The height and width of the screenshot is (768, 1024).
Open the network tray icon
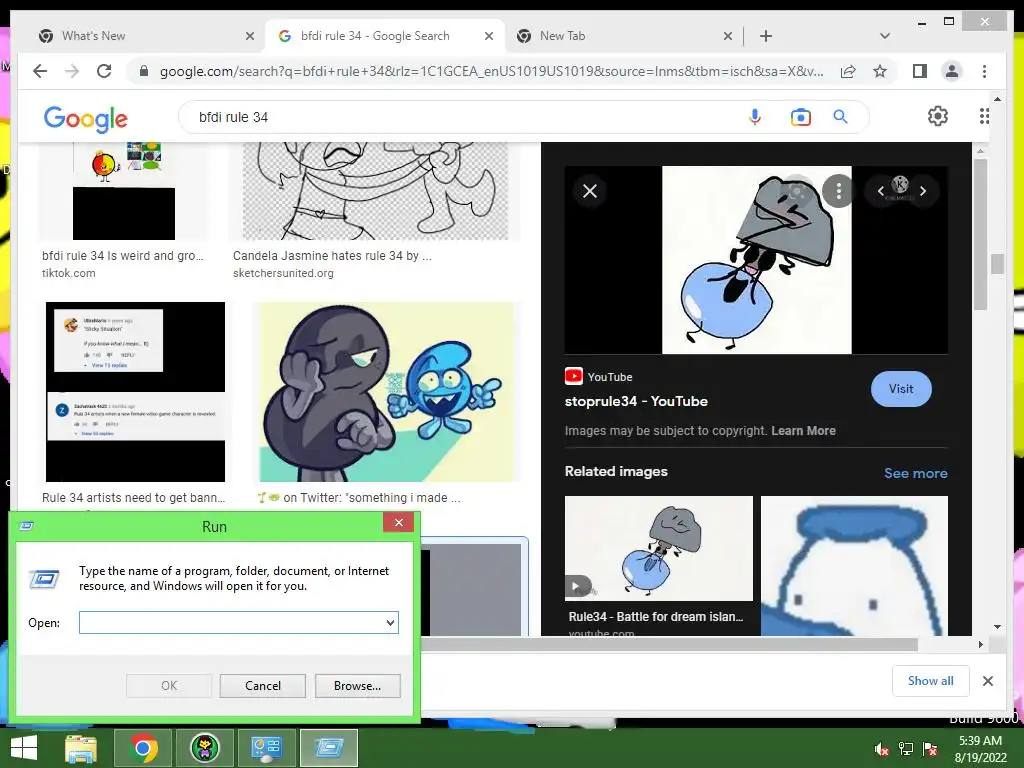(906, 749)
